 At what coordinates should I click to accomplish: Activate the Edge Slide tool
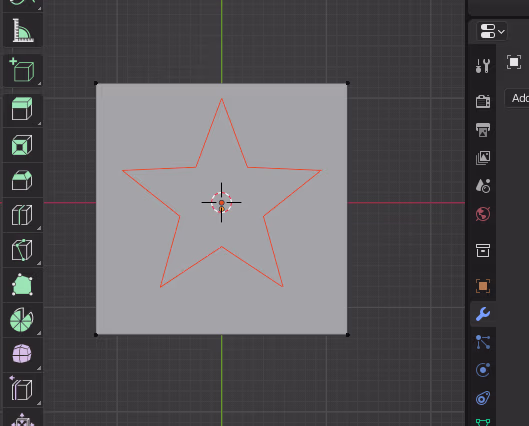[23, 390]
